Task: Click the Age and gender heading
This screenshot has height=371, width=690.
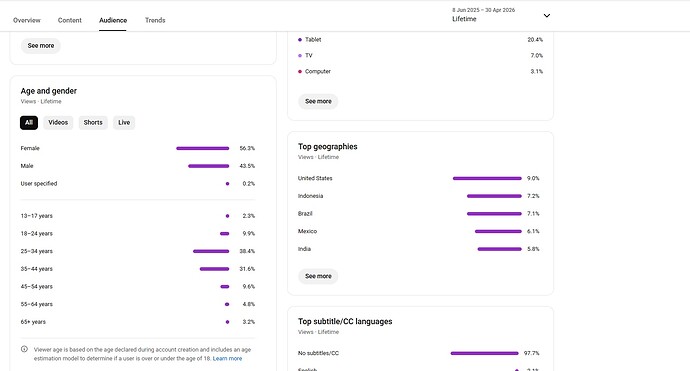Action: [48, 91]
